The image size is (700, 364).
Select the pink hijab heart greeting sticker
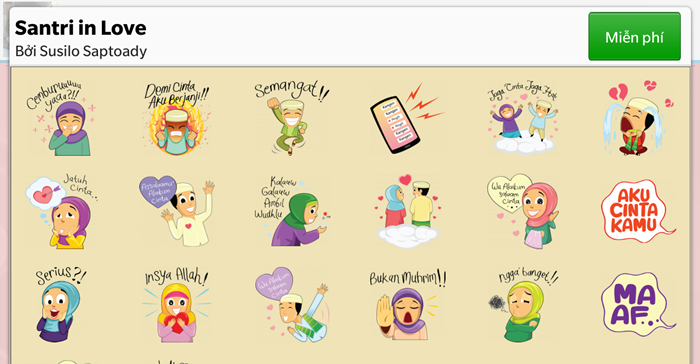coord(522,211)
